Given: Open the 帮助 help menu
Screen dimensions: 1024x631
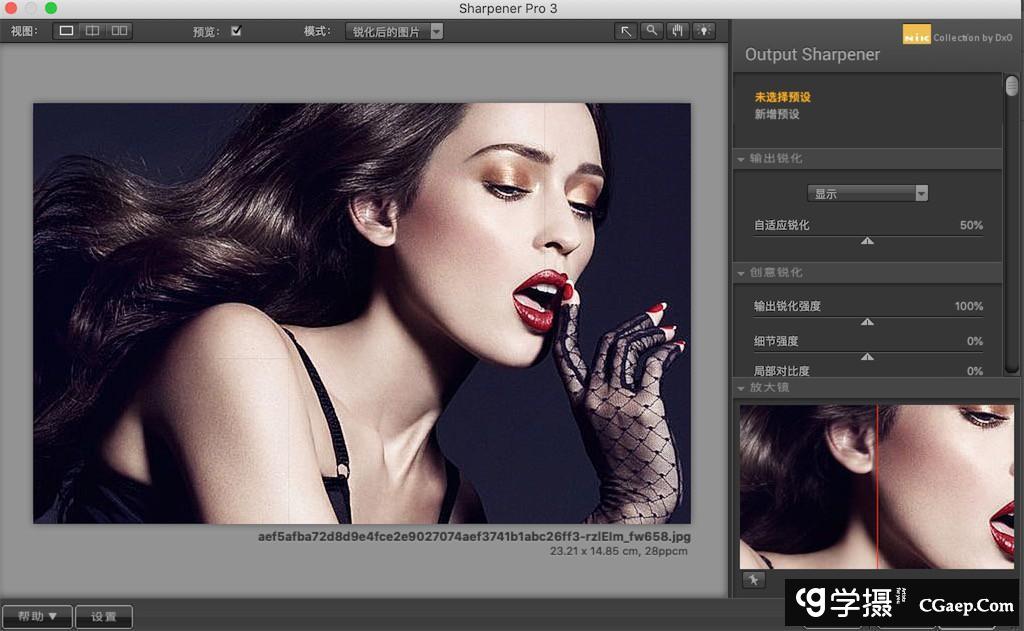Looking at the screenshot, I should click(37, 617).
